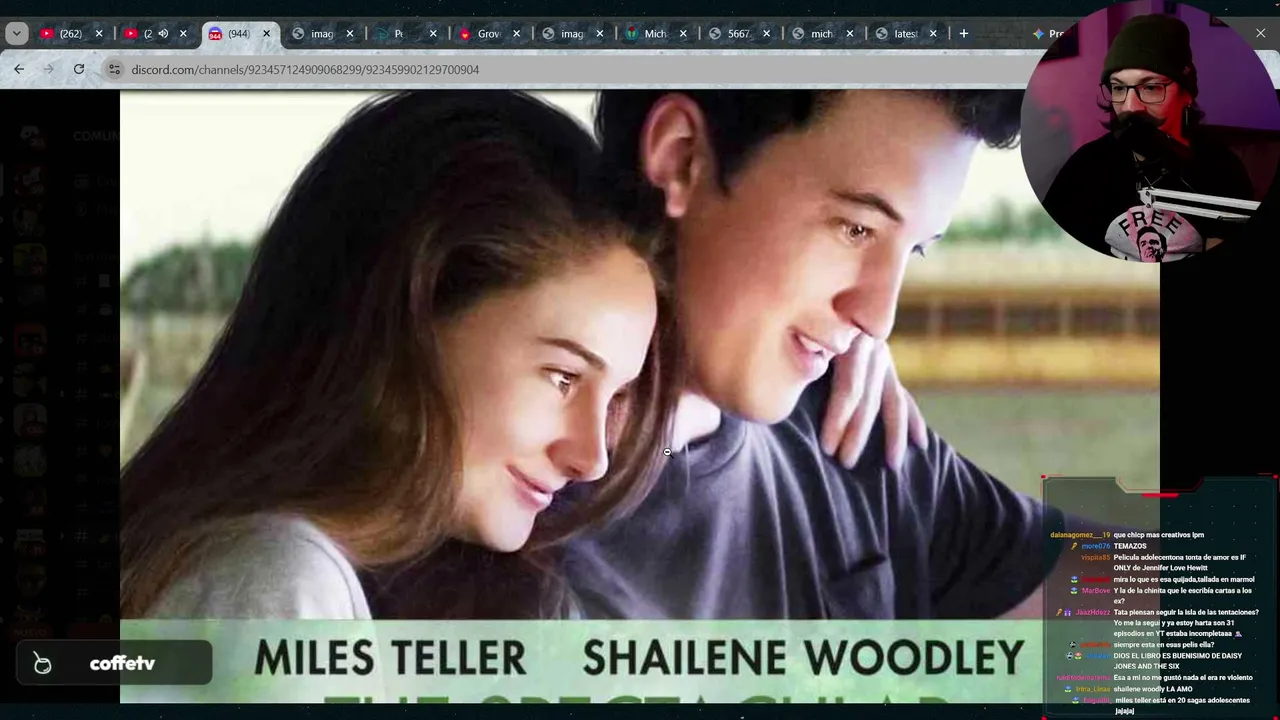Switch to the lowercase mich tab
This screenshot has width=1280, height=720.
point(821,33)
